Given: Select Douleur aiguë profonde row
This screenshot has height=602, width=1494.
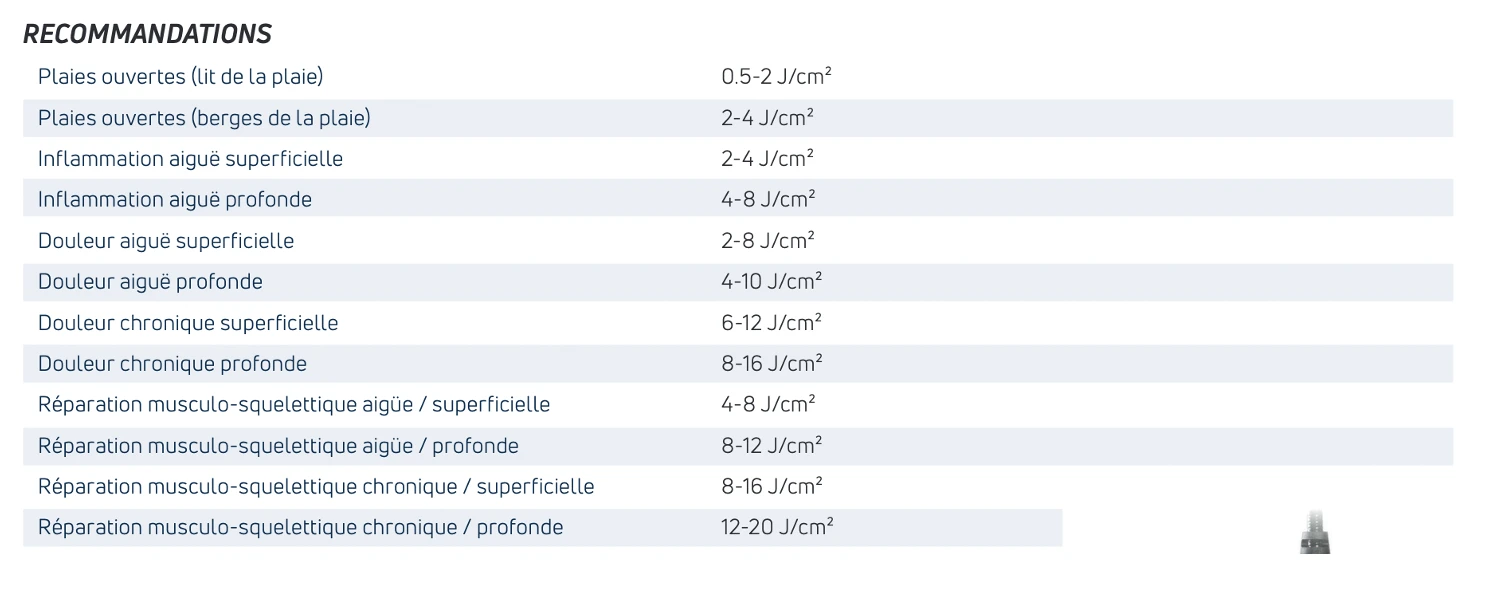Looking at the screenshot, I should [738, 282].
